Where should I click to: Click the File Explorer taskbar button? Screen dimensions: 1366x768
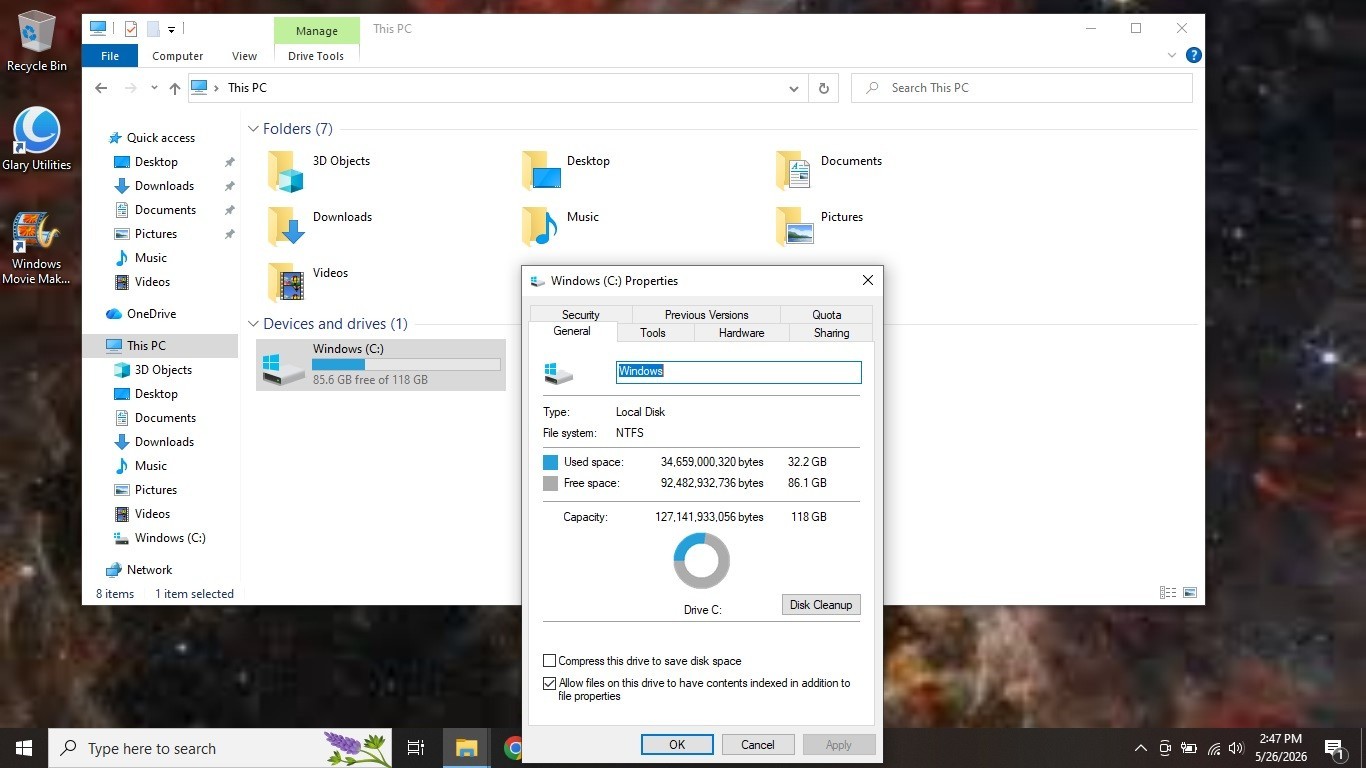click(x=466, y=748)
